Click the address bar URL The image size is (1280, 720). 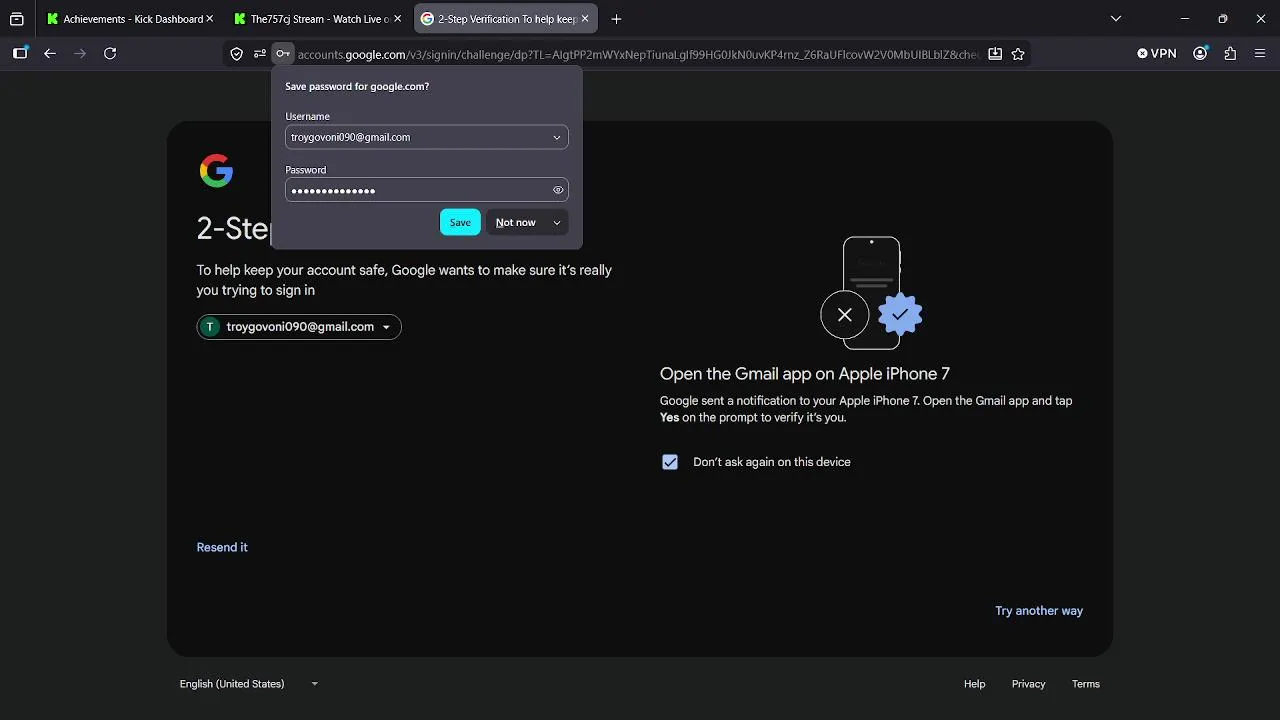[638, 55]
